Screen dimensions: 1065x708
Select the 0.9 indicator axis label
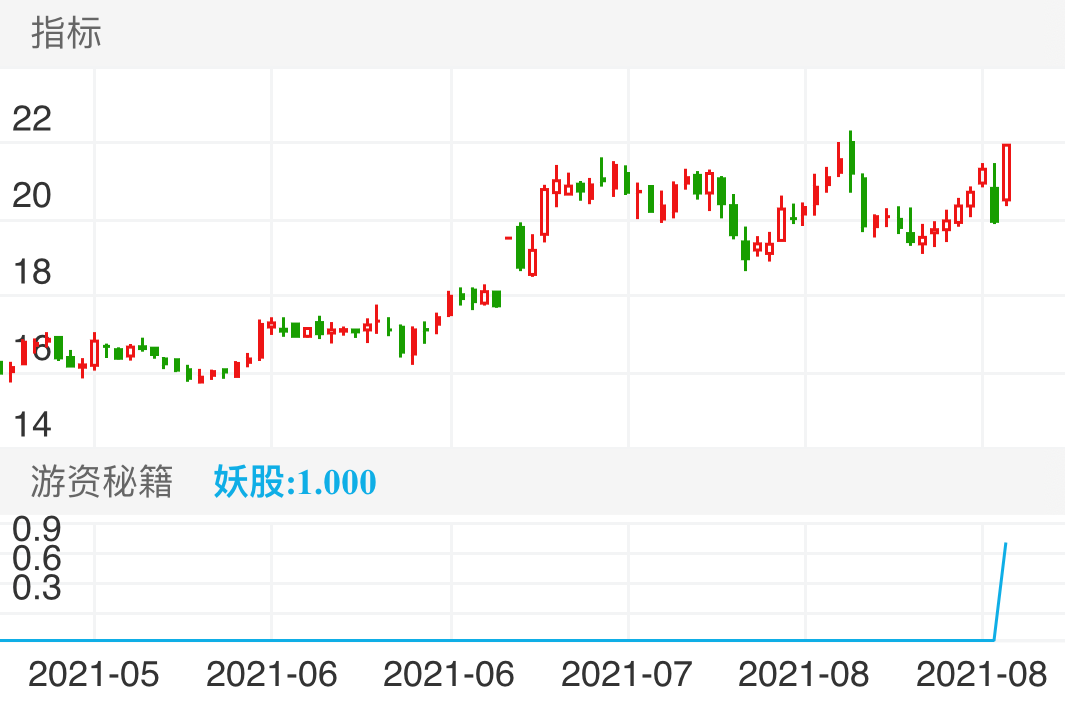coord(37,527)
